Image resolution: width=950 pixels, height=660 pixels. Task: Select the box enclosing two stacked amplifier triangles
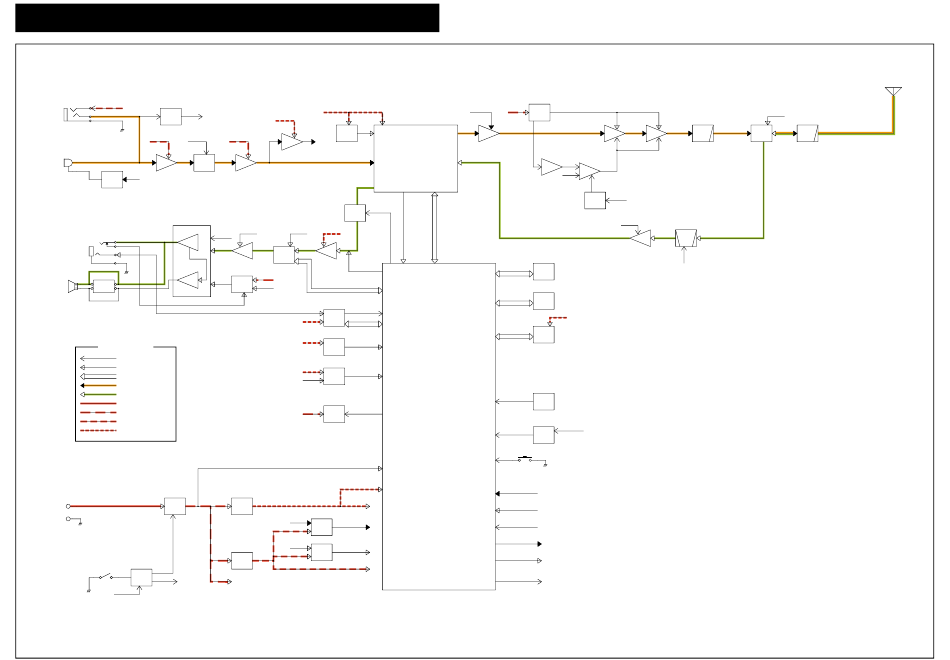point(192,261)
